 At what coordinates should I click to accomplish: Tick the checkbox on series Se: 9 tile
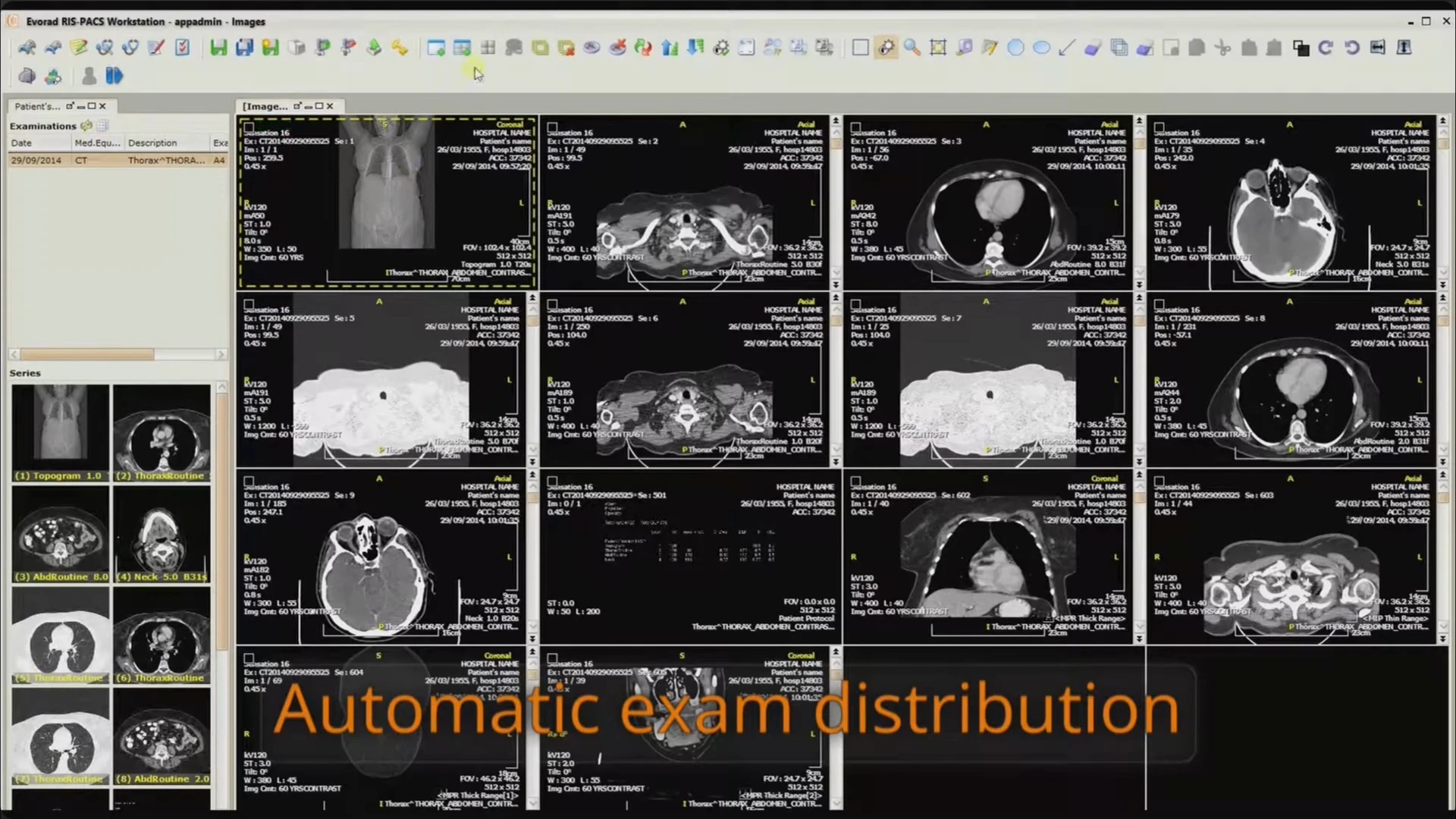pos(249,482)
